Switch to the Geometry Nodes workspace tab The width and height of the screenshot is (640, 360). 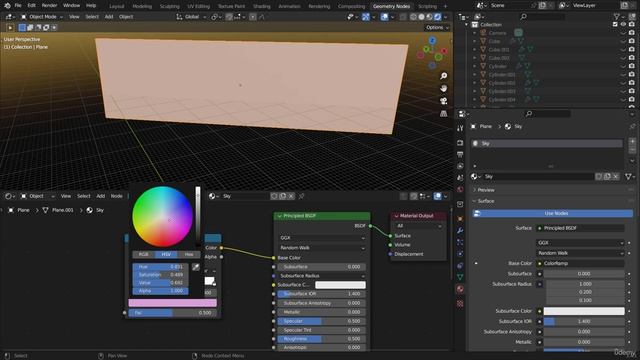[x=391, y=6]
